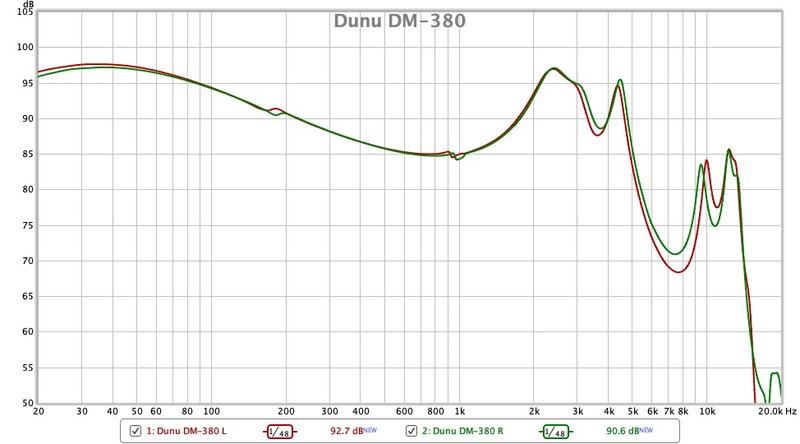Screen dimensions: 800x444
Task: Open the red 1/48 smoothing selector
Action: coord(280,432)
